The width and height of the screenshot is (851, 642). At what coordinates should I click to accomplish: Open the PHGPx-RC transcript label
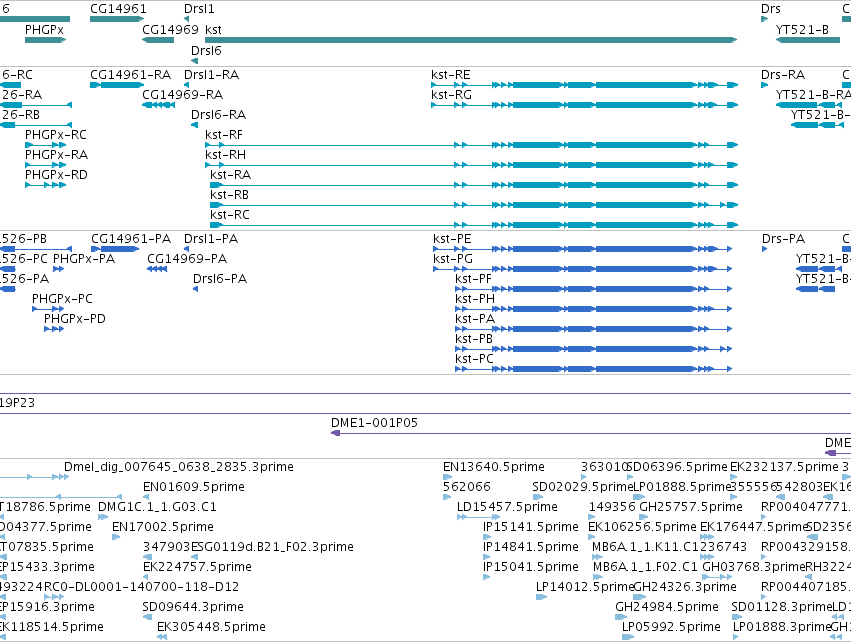click(x=55, y=135)
